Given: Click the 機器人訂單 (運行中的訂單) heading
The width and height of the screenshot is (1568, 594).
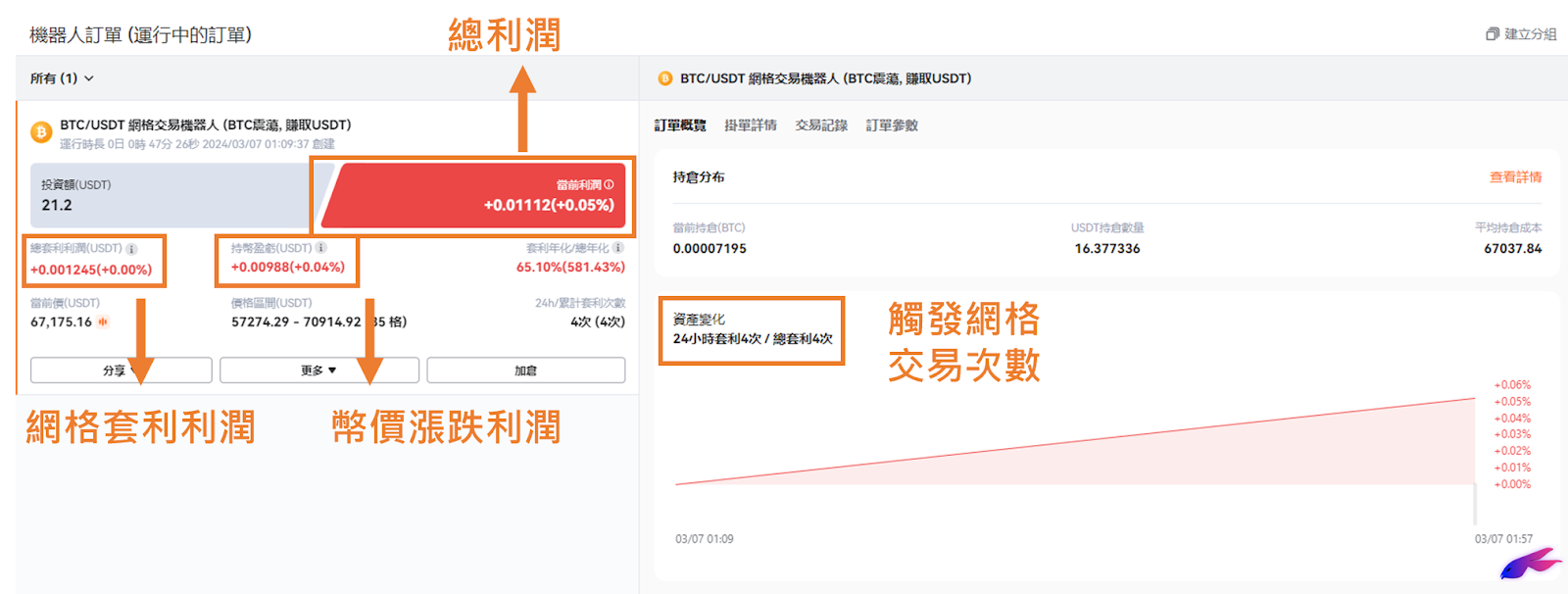Looking at the screenshot, I should point(140,35).
